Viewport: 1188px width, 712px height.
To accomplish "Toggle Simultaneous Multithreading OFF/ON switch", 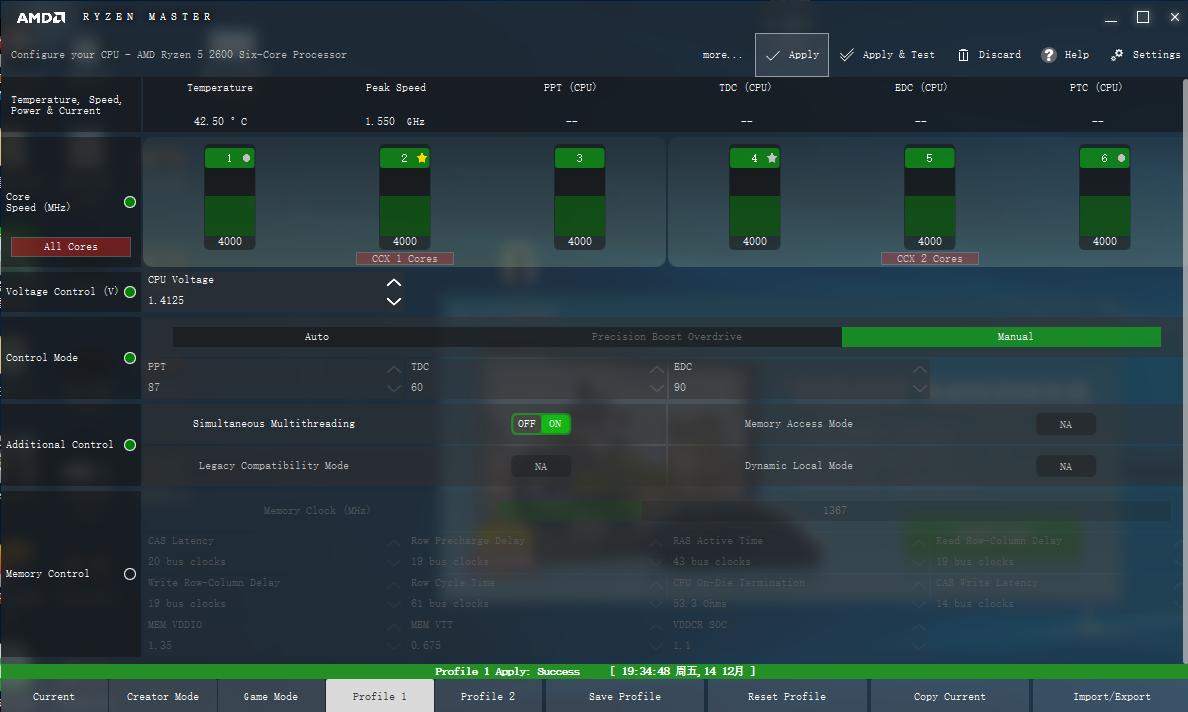I will pos(541,424).
